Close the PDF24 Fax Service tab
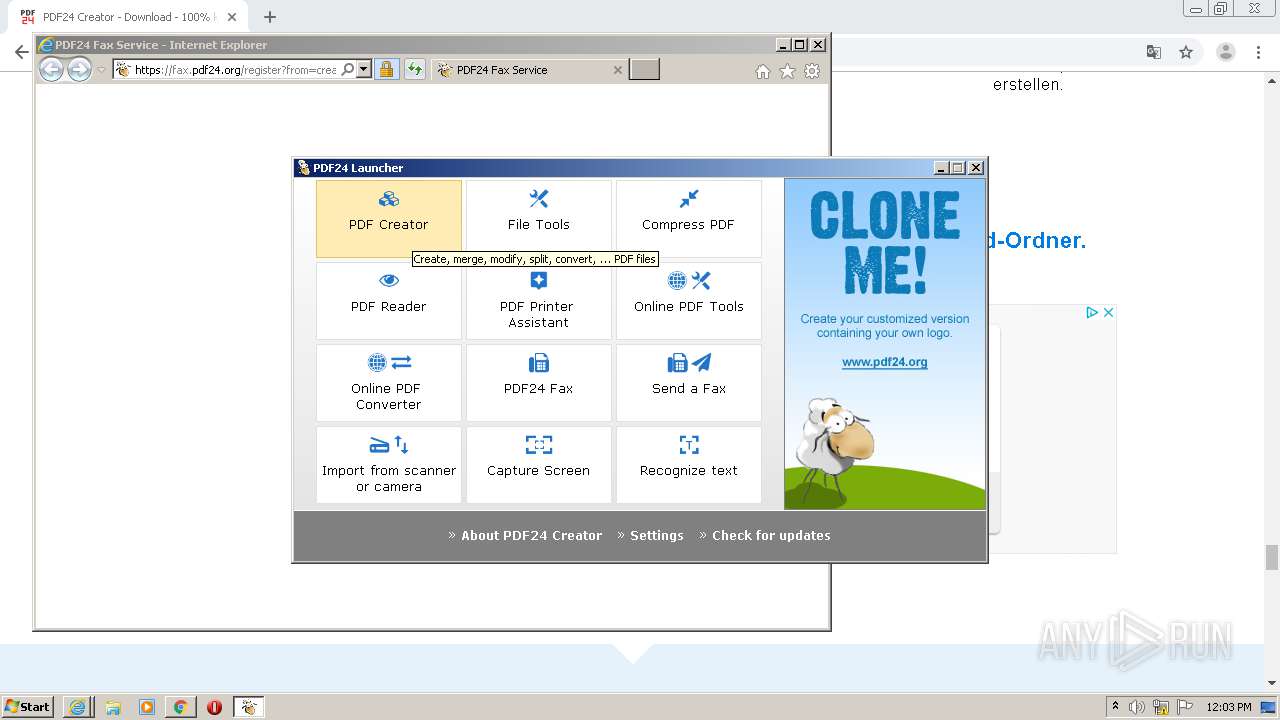 617,70
